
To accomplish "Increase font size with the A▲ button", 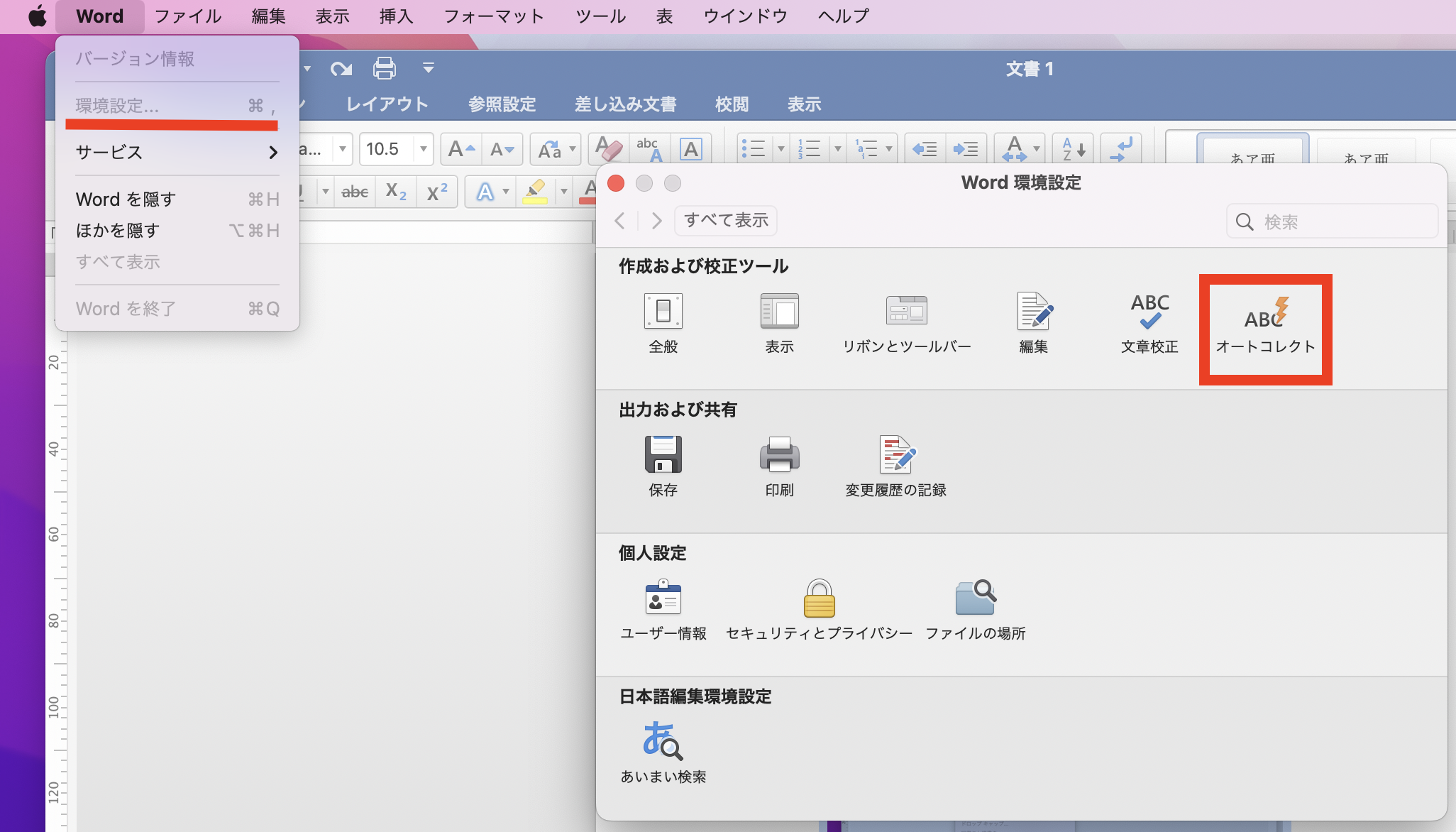I will pyautogui.click(x=461, y=149).
